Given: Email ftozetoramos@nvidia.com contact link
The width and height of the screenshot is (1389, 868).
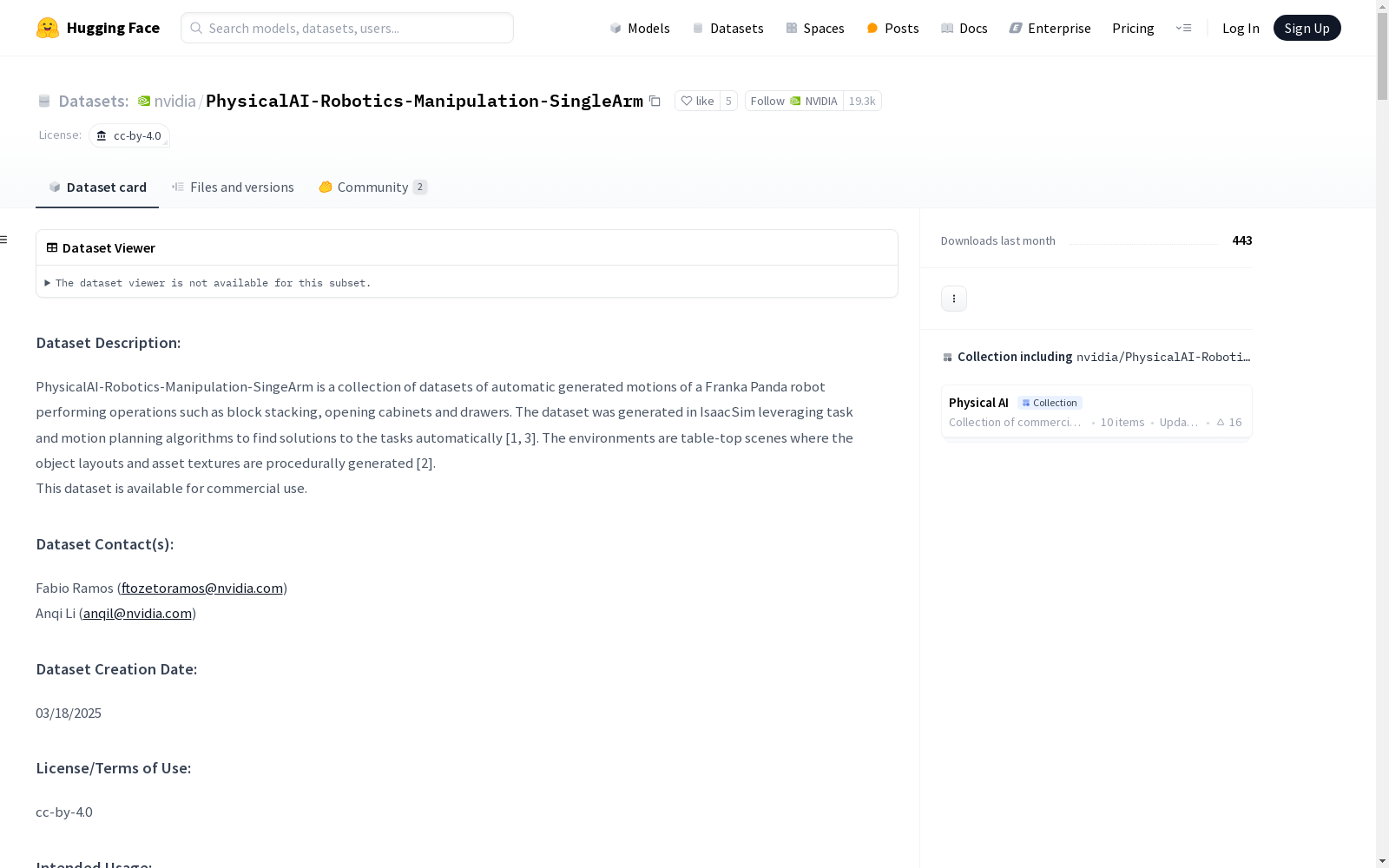Looking at the screenshot, I should [x=202, y=588].
